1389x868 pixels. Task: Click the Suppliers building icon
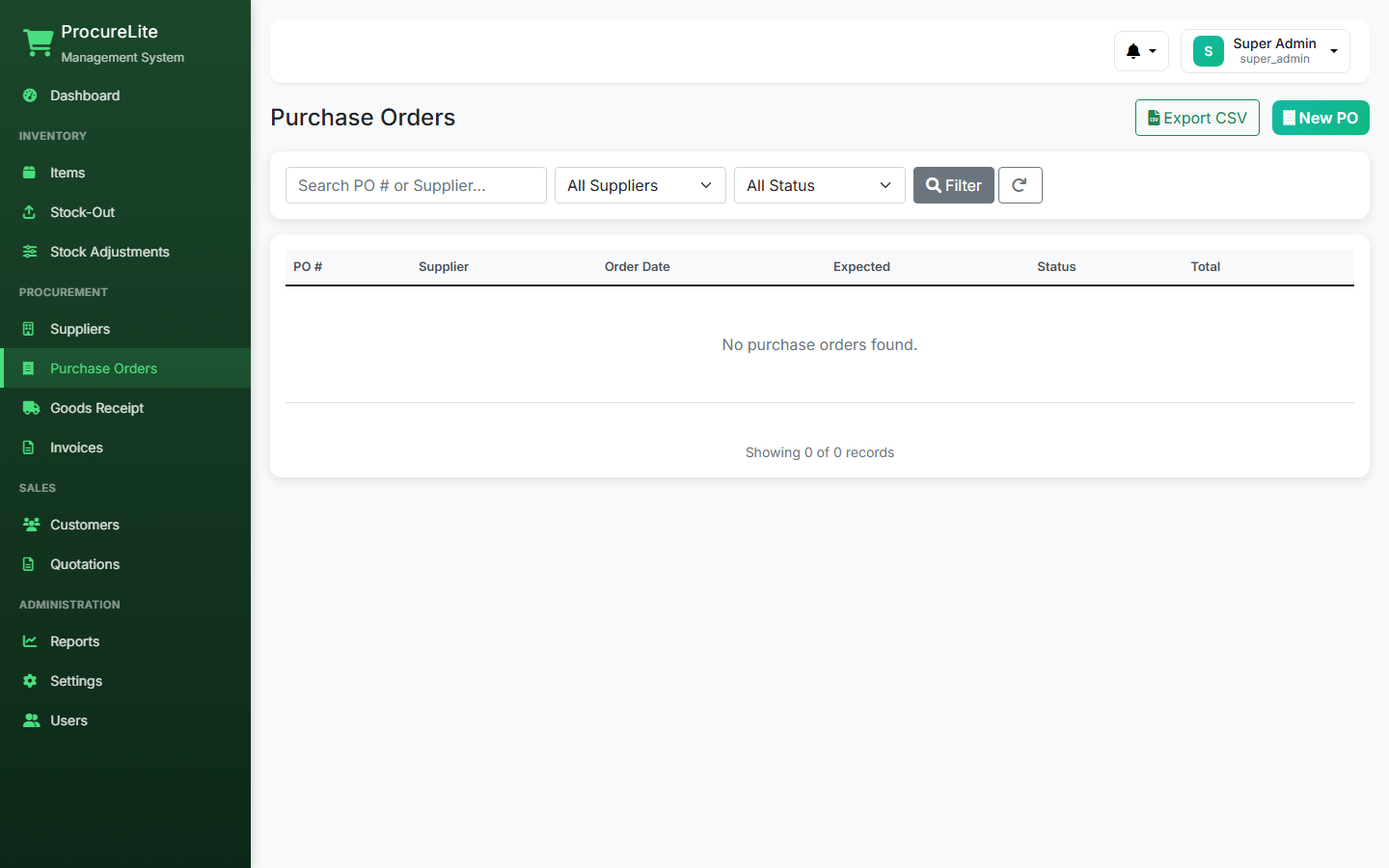(30, 329)
